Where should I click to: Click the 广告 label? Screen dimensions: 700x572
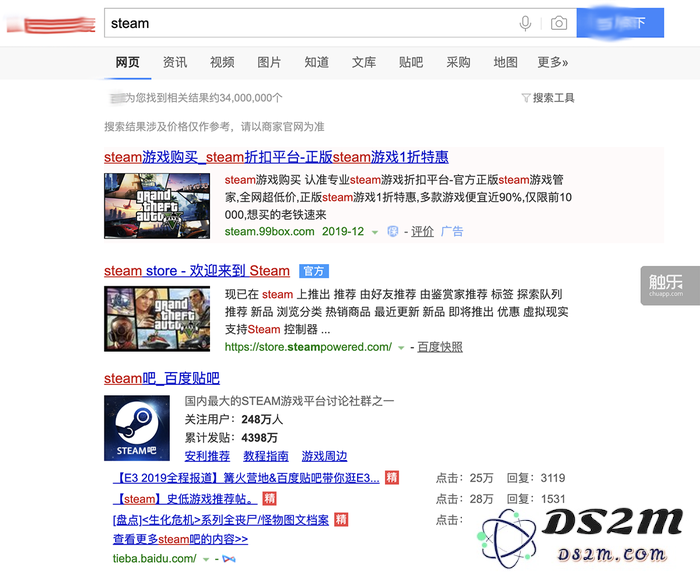[x=452, y=231]
